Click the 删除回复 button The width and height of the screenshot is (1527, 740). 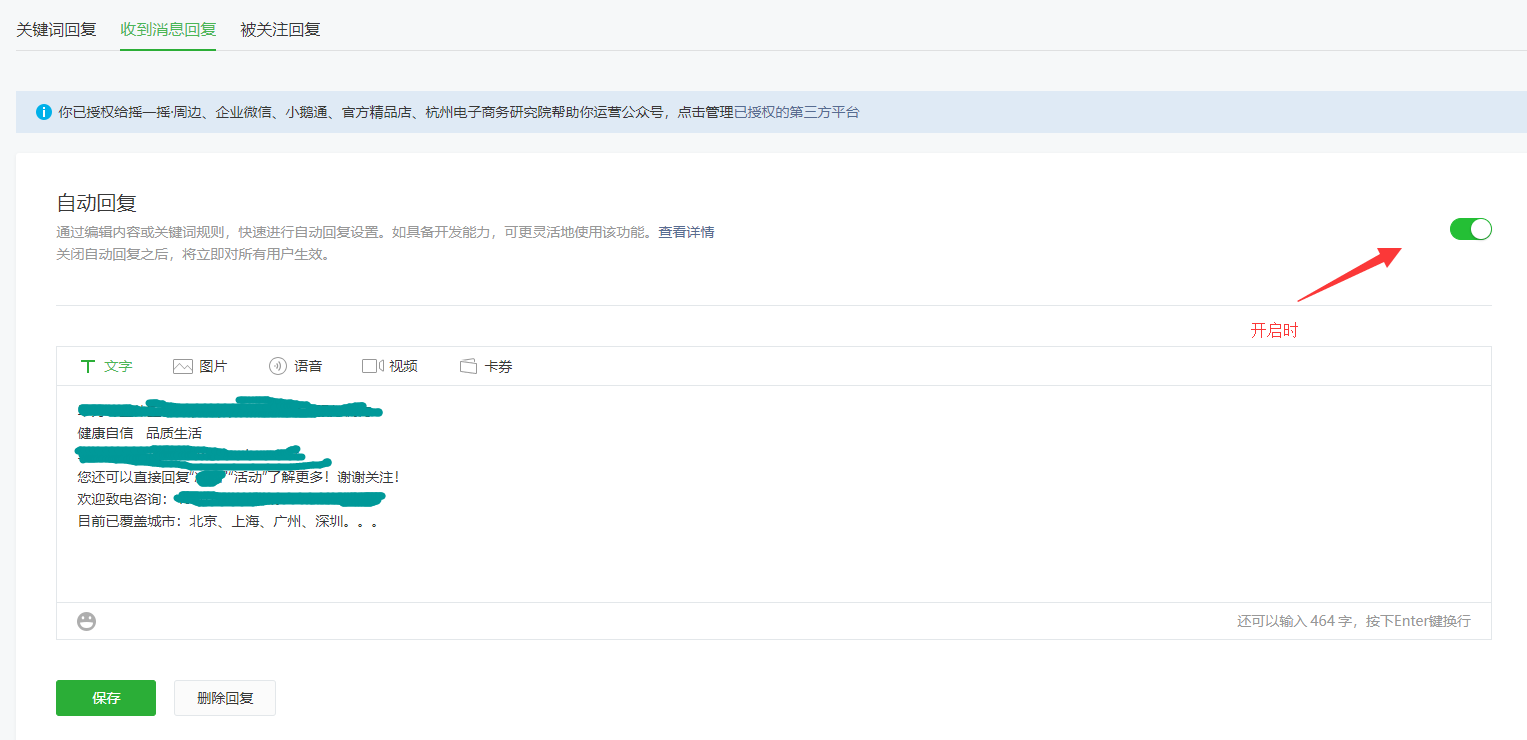225,698
